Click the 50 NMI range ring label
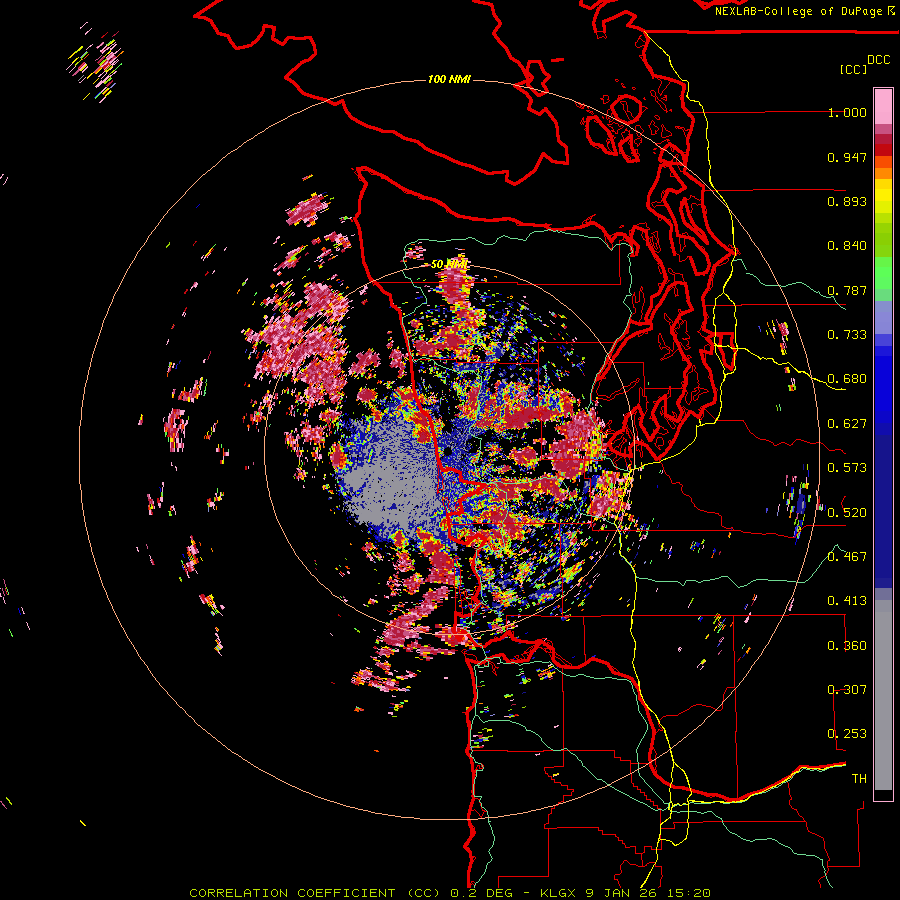The image size is (900, 900). point(449,264)
